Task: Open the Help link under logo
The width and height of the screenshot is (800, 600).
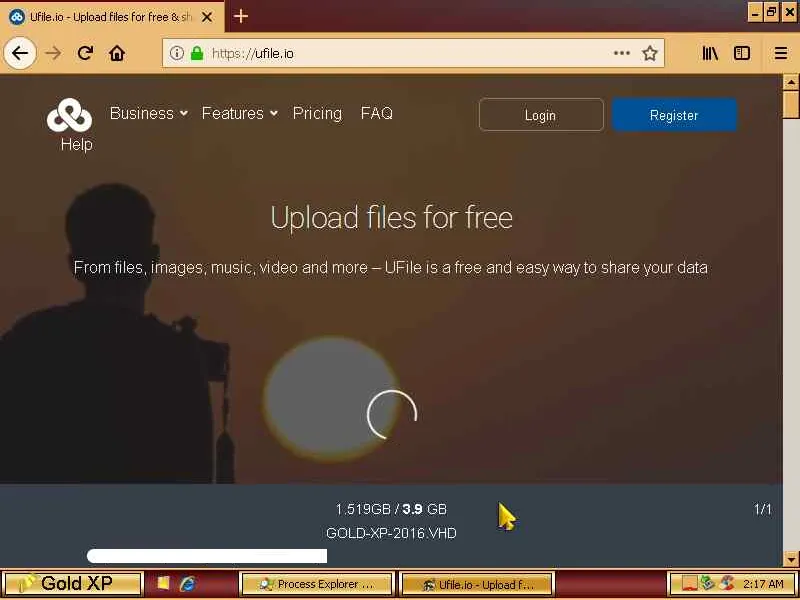Action: (x=77, y=144)
